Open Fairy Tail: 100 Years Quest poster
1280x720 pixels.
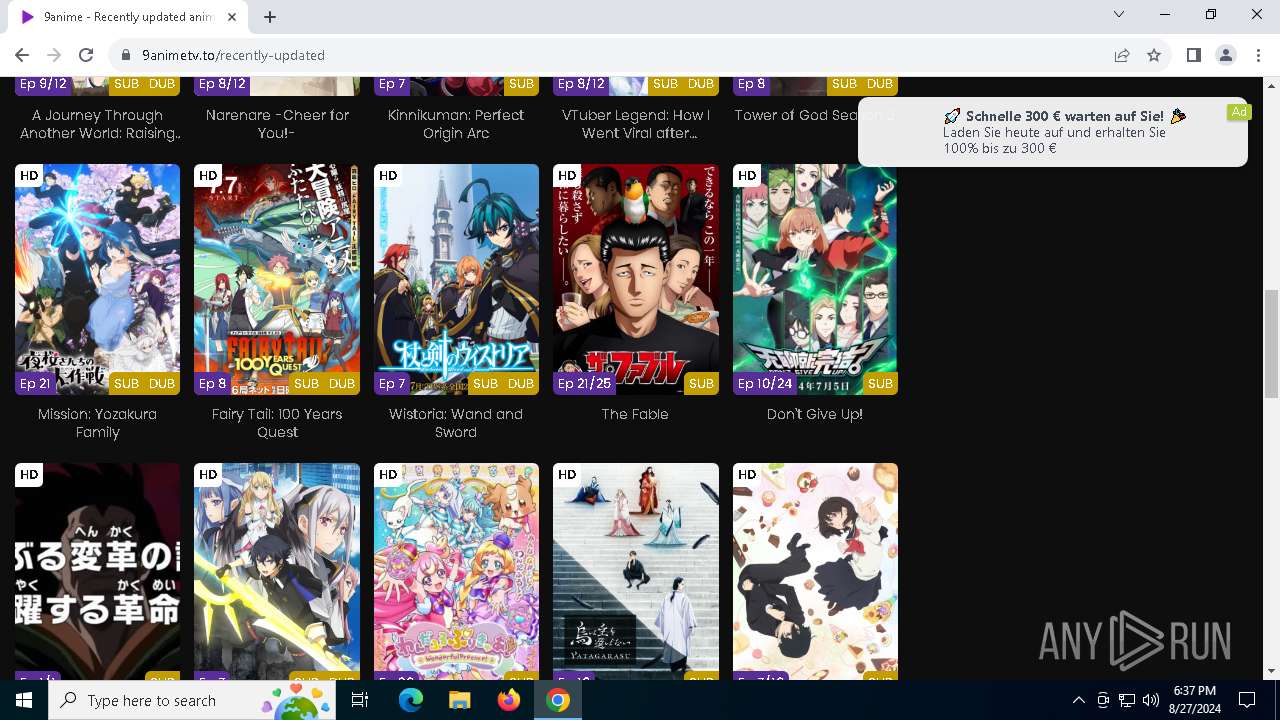[x=277, y=280]
